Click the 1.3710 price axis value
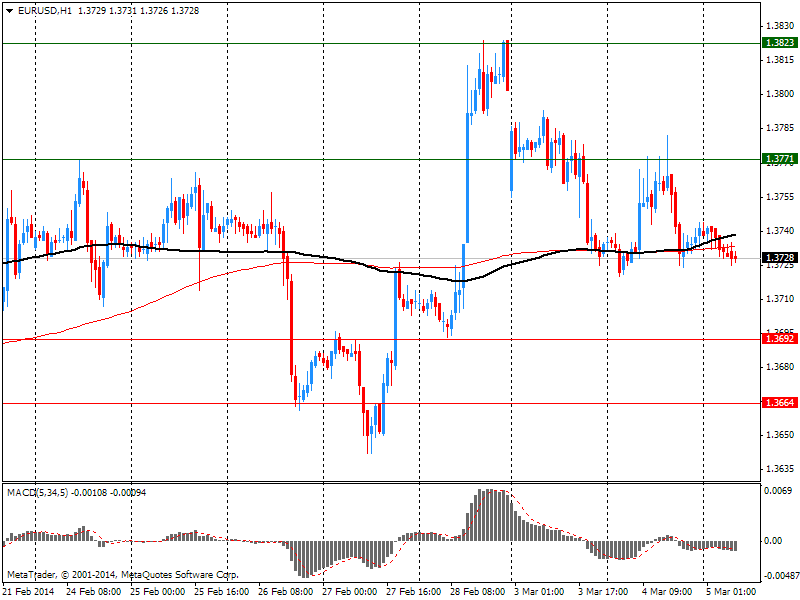The image size is (800, 600). (780, 298)
